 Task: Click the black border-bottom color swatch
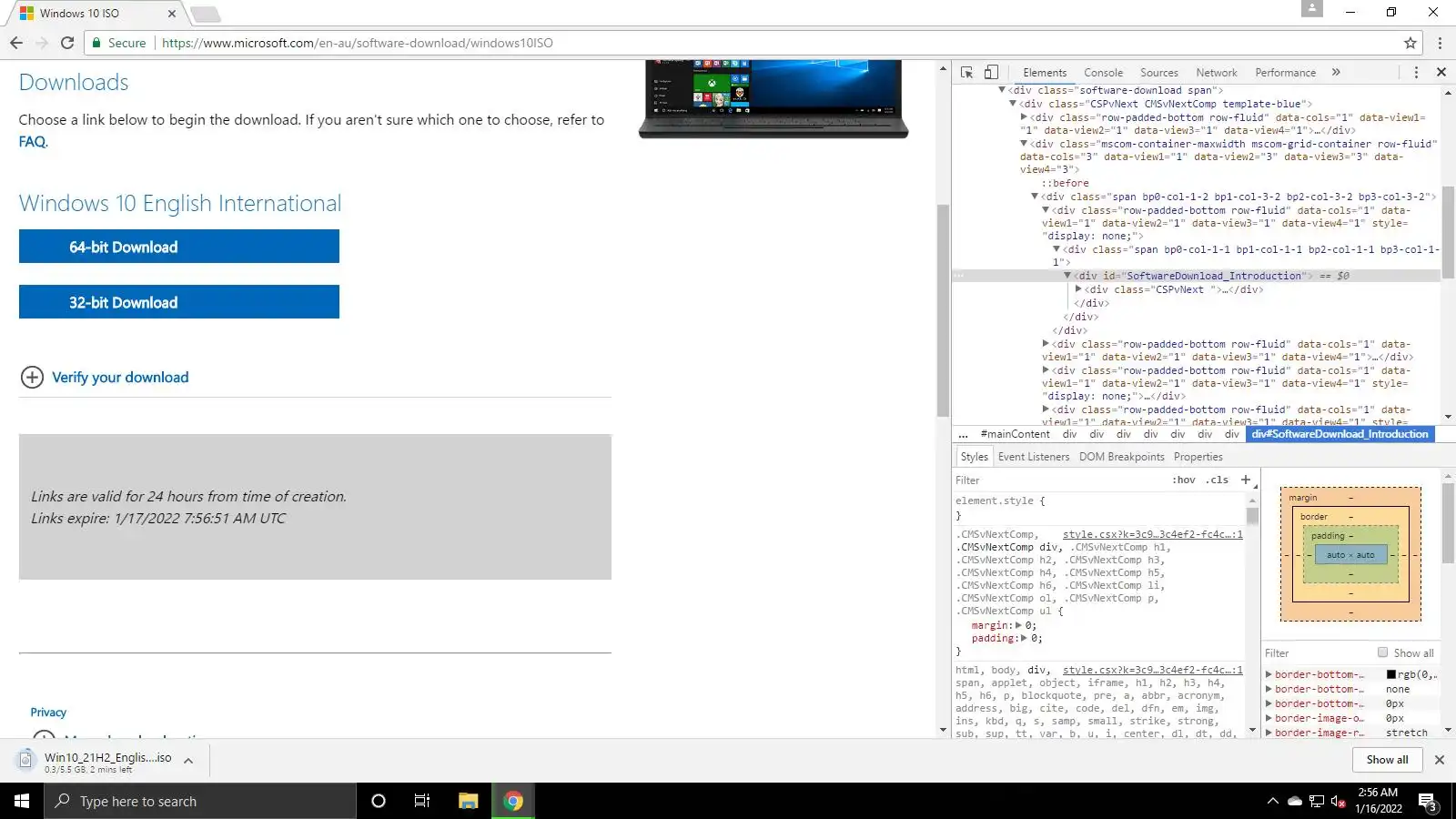[x=1391, y=674]
